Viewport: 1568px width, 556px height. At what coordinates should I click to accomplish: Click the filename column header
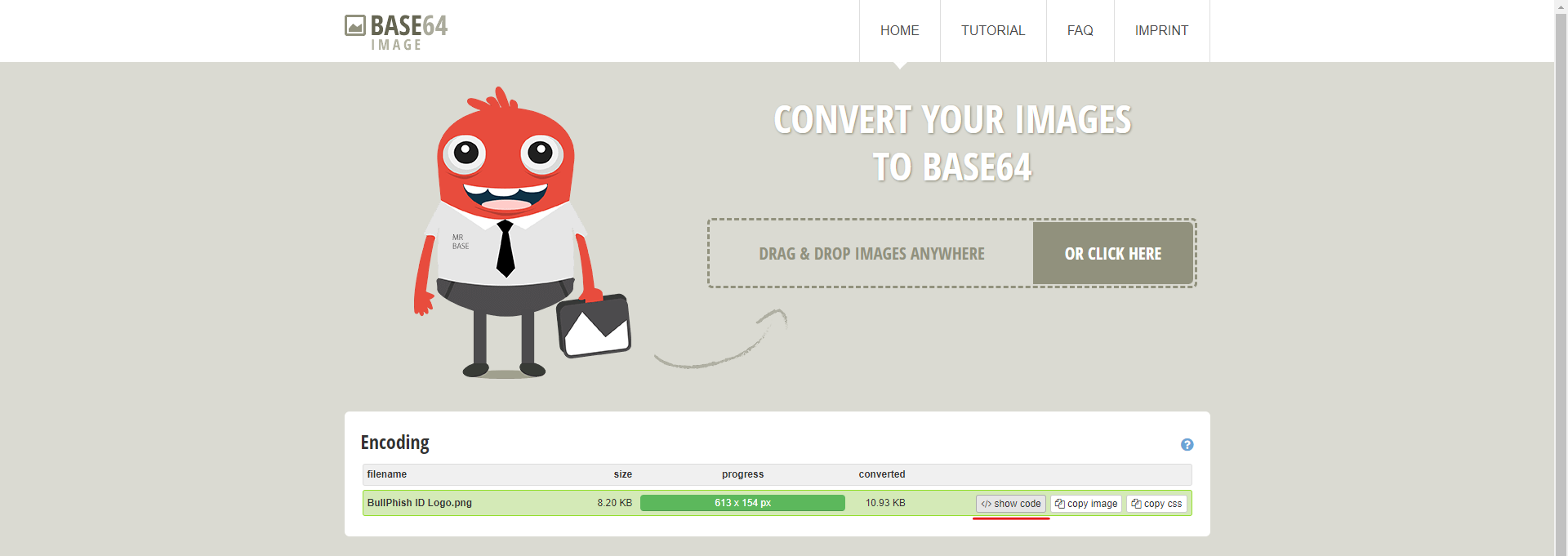coord(387,474)
